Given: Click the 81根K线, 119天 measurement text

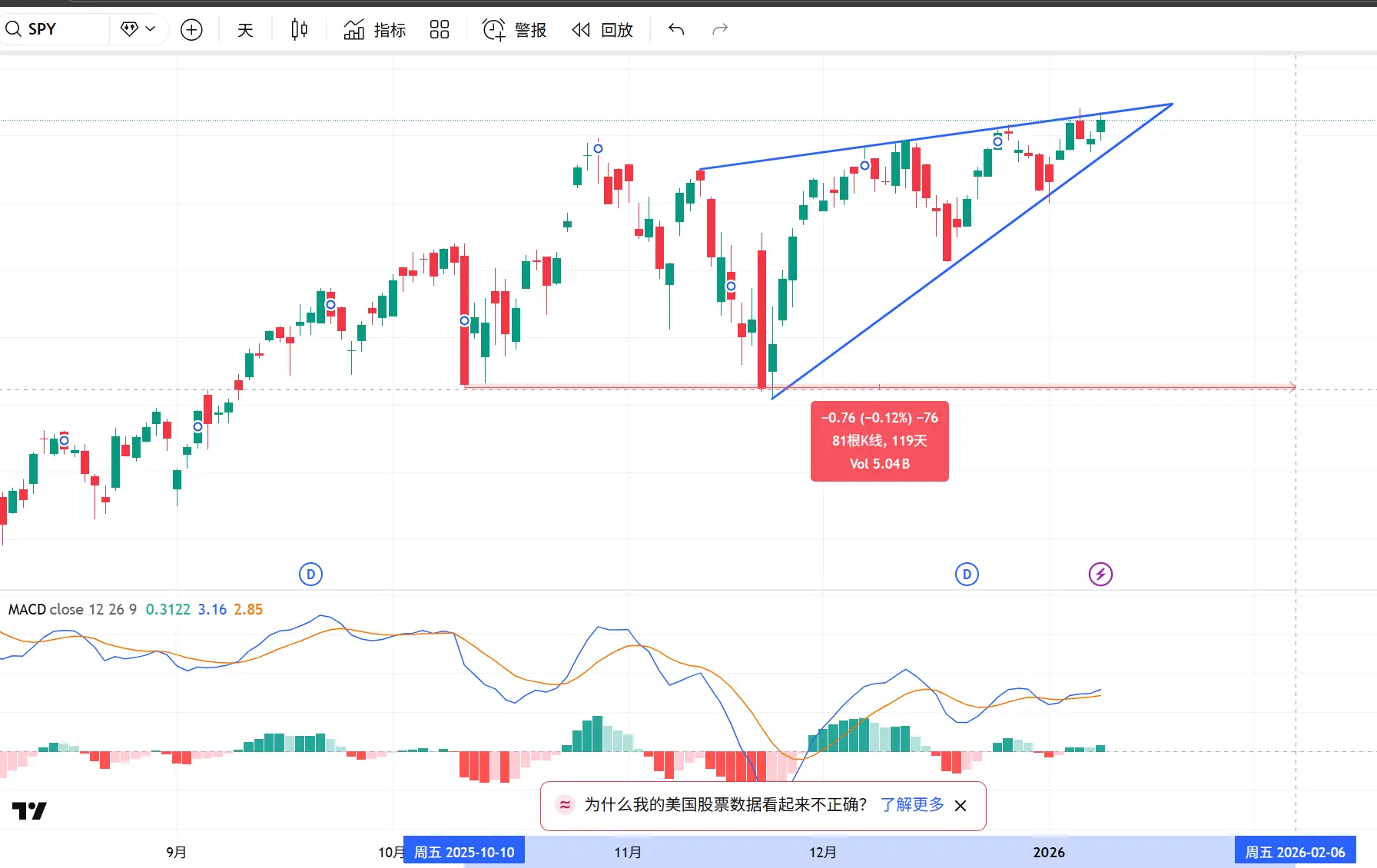Looking at the screenshot, I should point(880,441).
